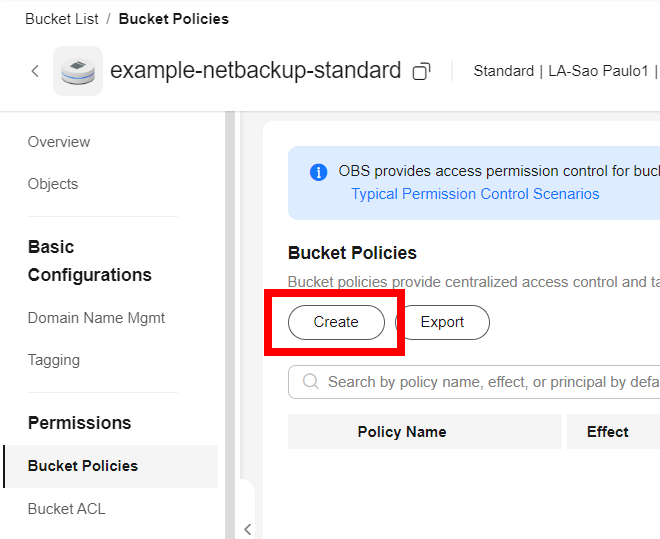Open Typical Permission Control Scenarios link
Image resolution: width=660 pixels, height=539 pixels.
[475, 194]
